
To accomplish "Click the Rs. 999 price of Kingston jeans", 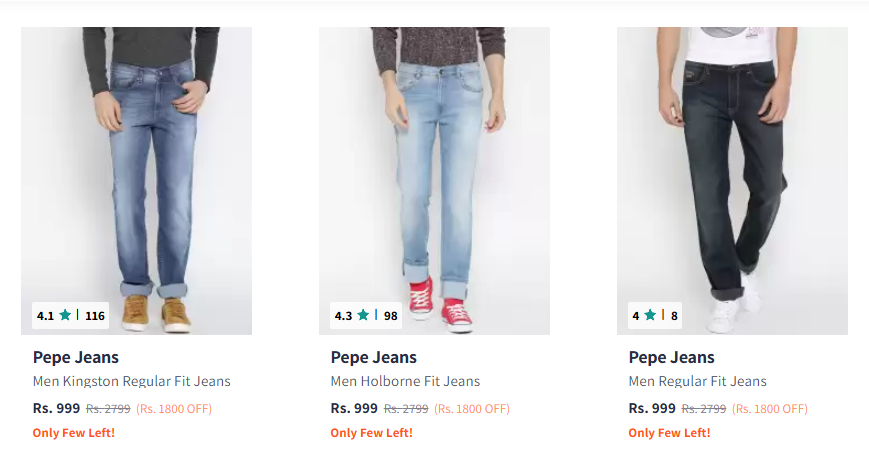I will 57,408.
